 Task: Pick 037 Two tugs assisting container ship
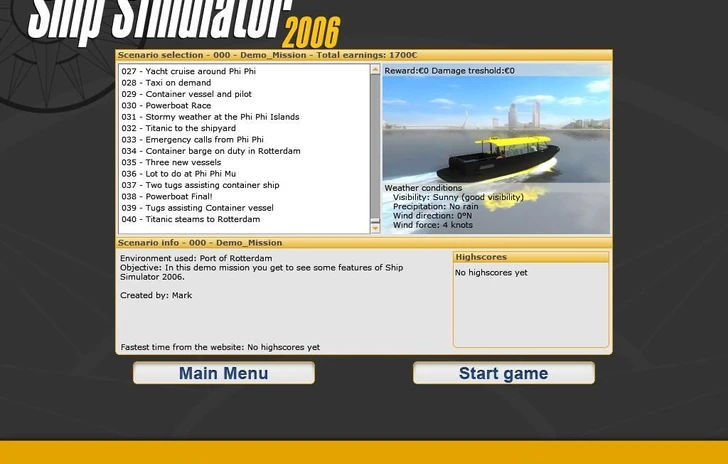point(200,185)
